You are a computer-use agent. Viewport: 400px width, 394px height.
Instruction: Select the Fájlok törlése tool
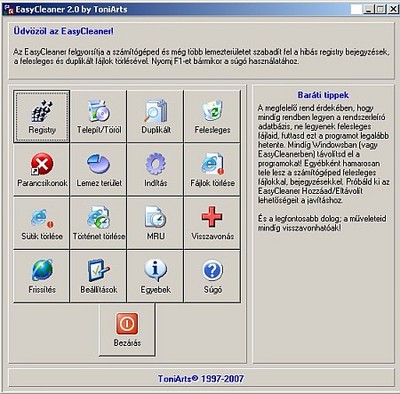coord(212,170)
